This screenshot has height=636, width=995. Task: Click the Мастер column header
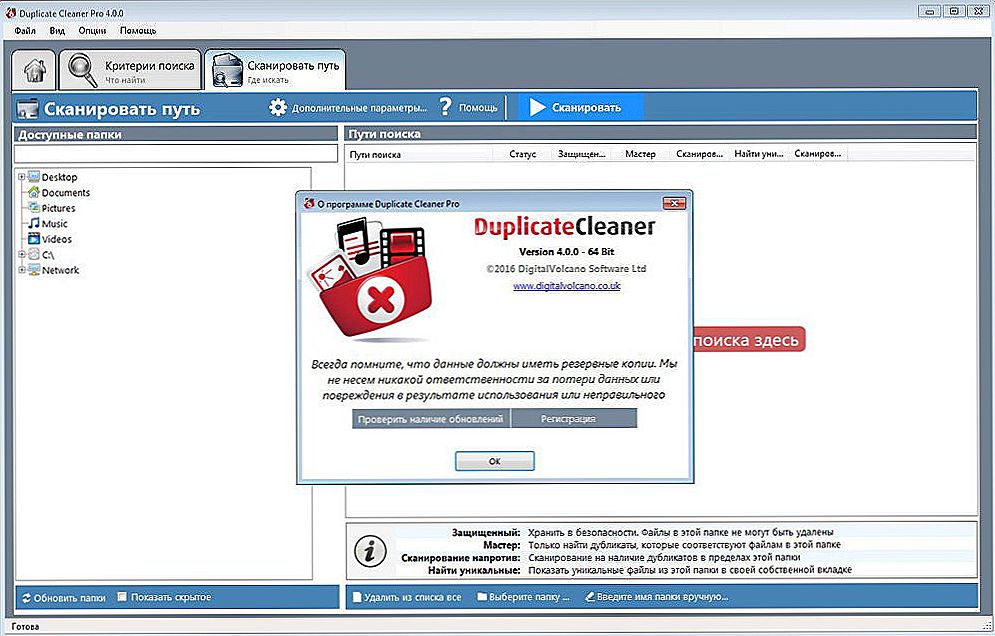coord(640,154)
